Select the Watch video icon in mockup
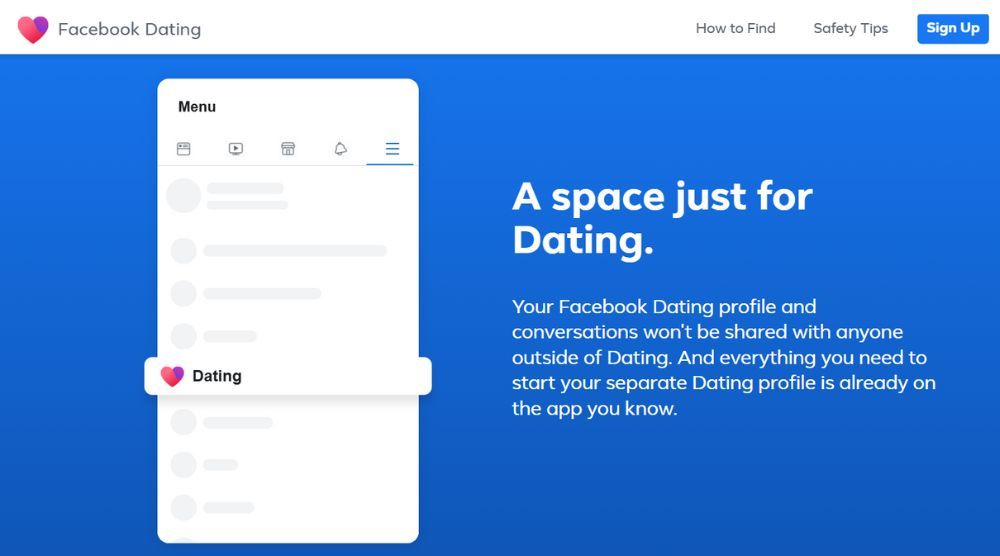1000x556 pixels. tap(236, 149)
